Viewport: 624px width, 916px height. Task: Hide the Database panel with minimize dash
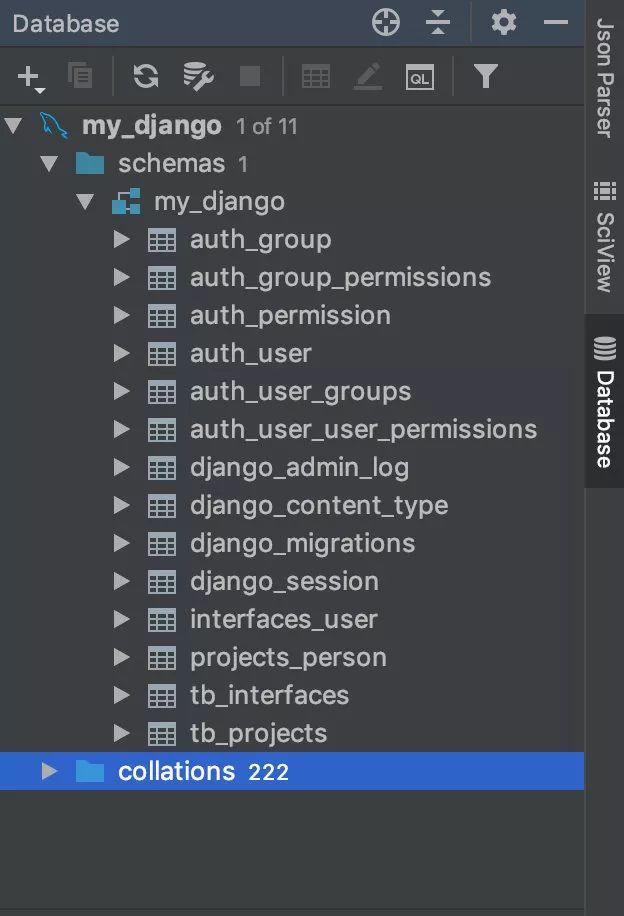[556, 22]
